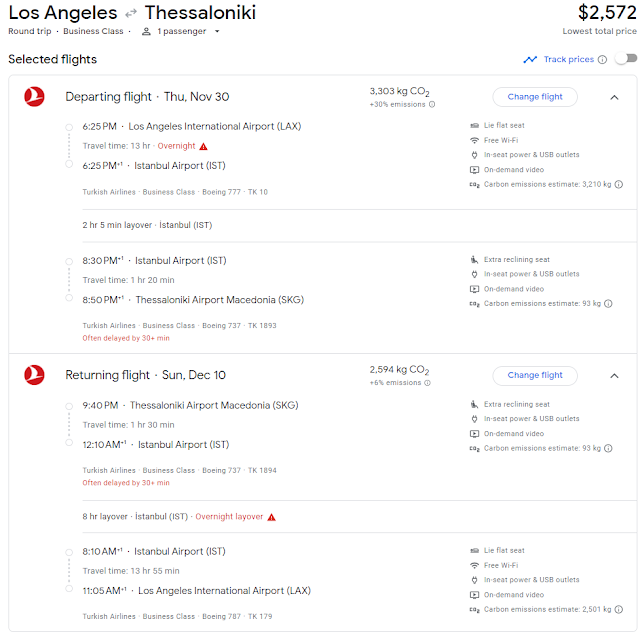Click the passenger person icon

coord(146,31)
